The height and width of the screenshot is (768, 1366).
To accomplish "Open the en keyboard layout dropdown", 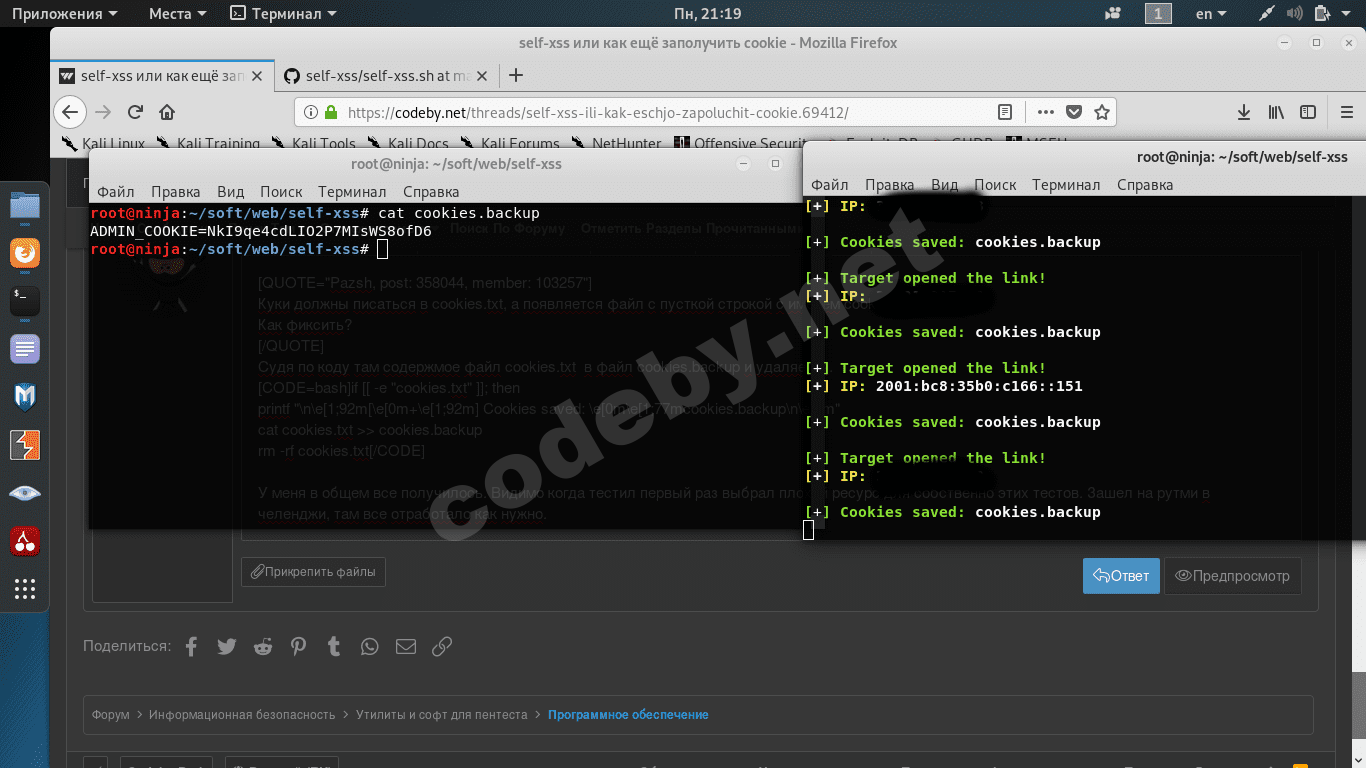I will 1212,13.
